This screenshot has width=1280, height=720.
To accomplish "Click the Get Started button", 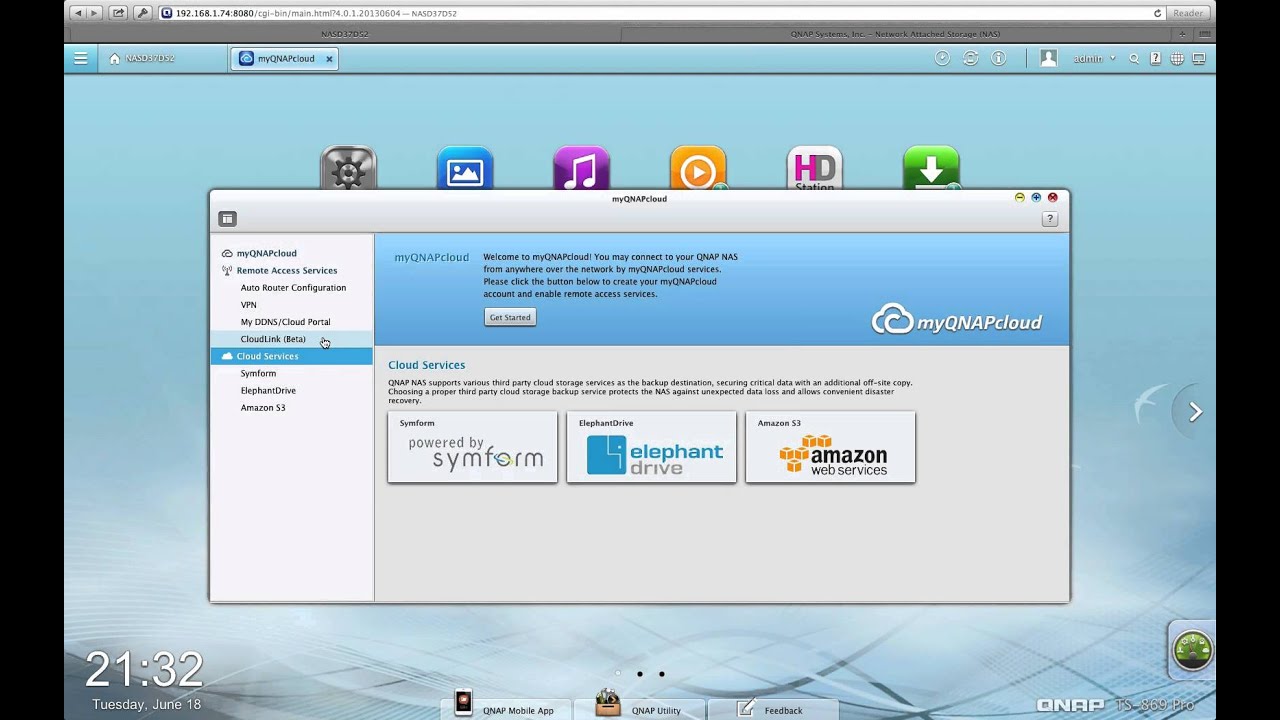I will tap(510, 317).
